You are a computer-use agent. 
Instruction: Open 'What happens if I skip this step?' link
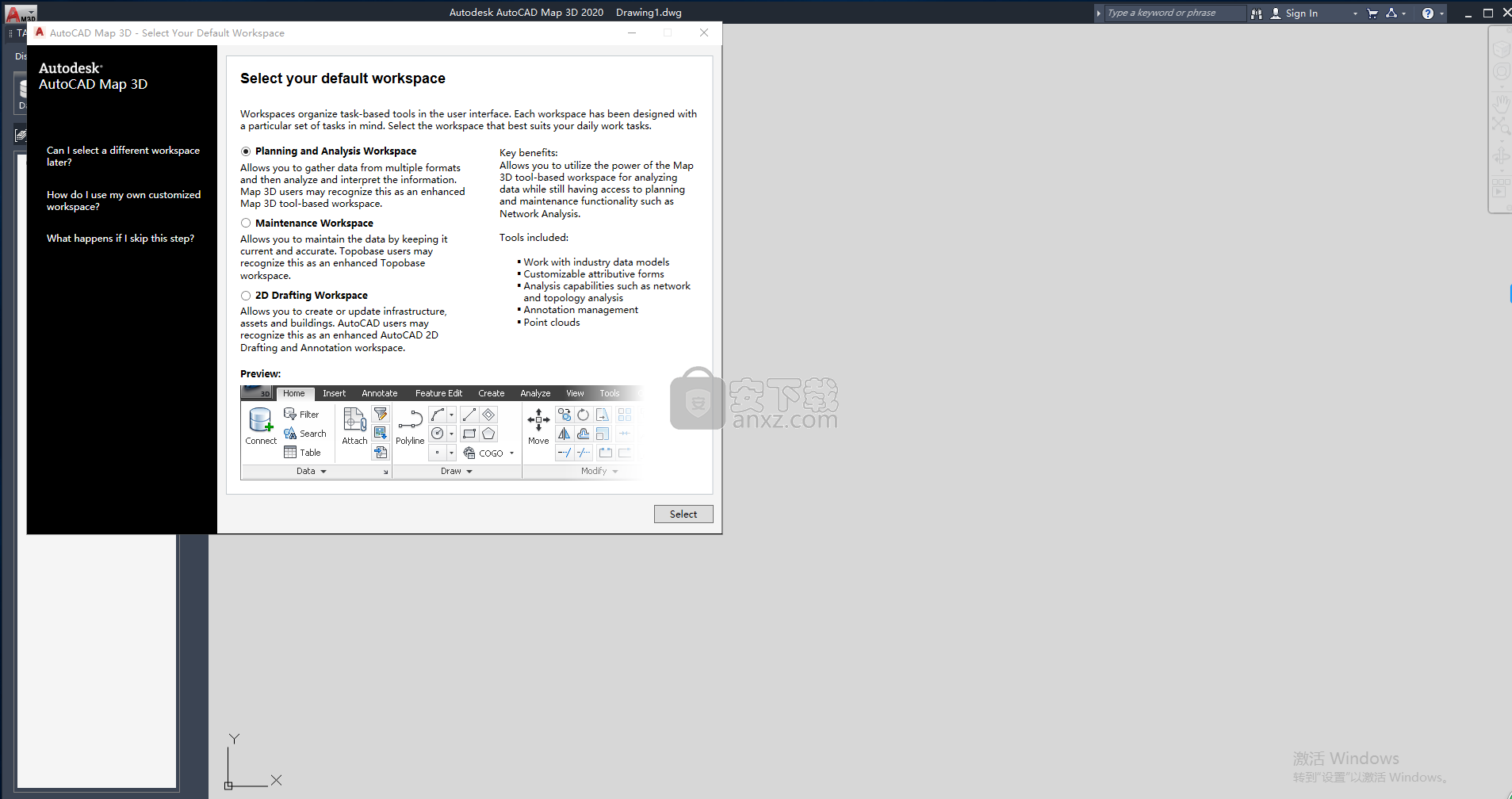coord(121,239)
